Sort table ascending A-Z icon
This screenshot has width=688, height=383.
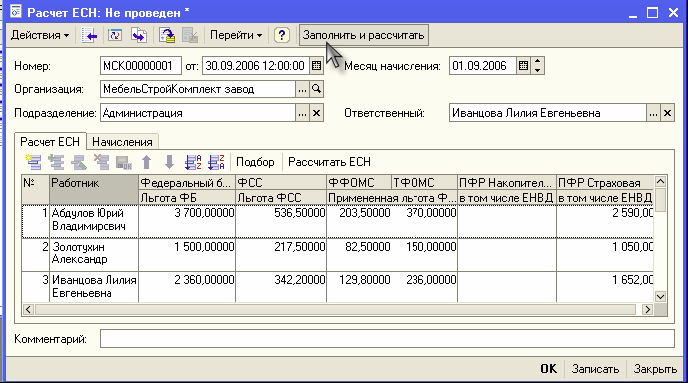click(x=193, y=162)
